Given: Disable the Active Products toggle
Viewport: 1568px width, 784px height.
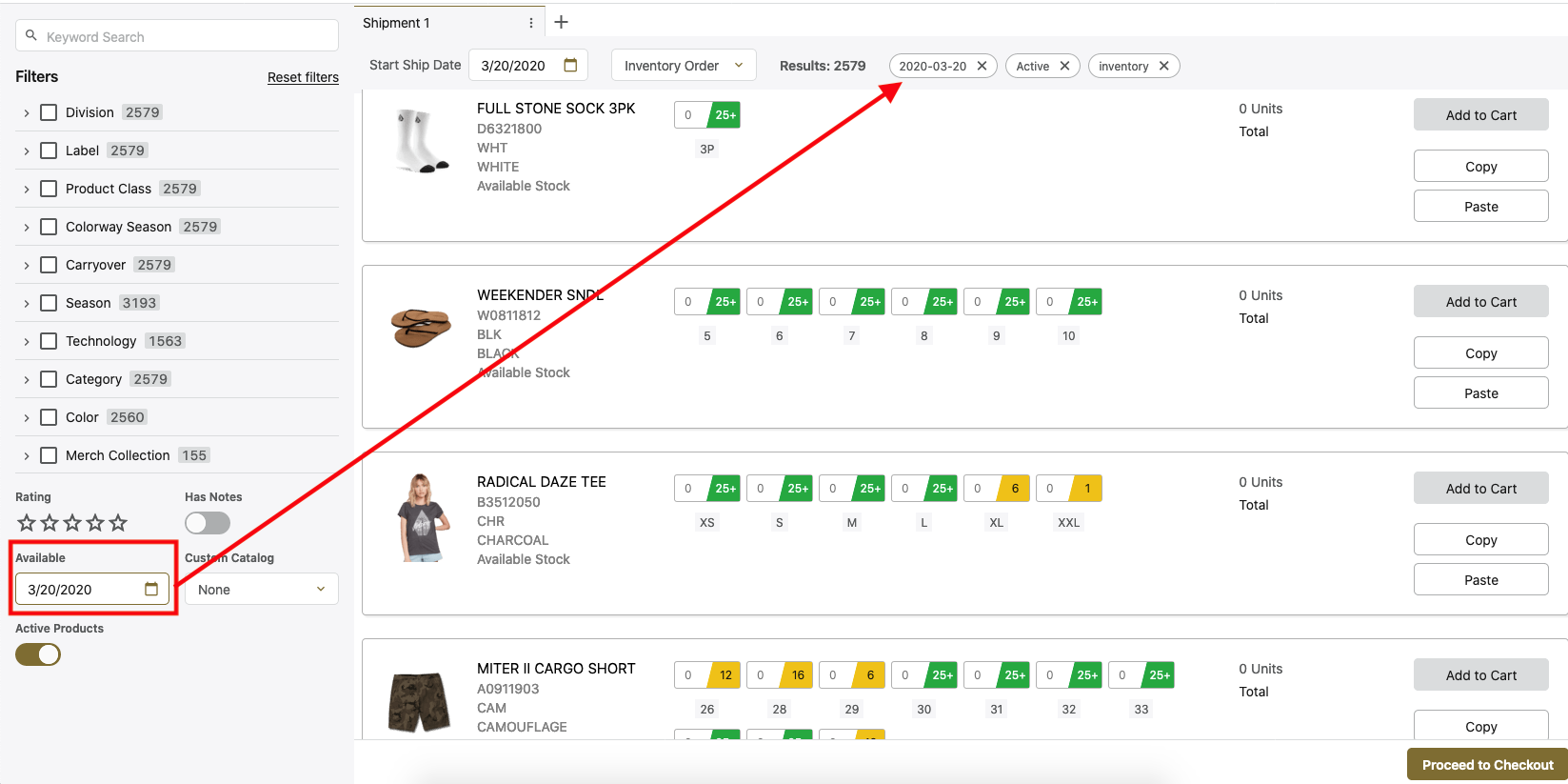Looking at the screenshot, I should [x=38, y=654].
